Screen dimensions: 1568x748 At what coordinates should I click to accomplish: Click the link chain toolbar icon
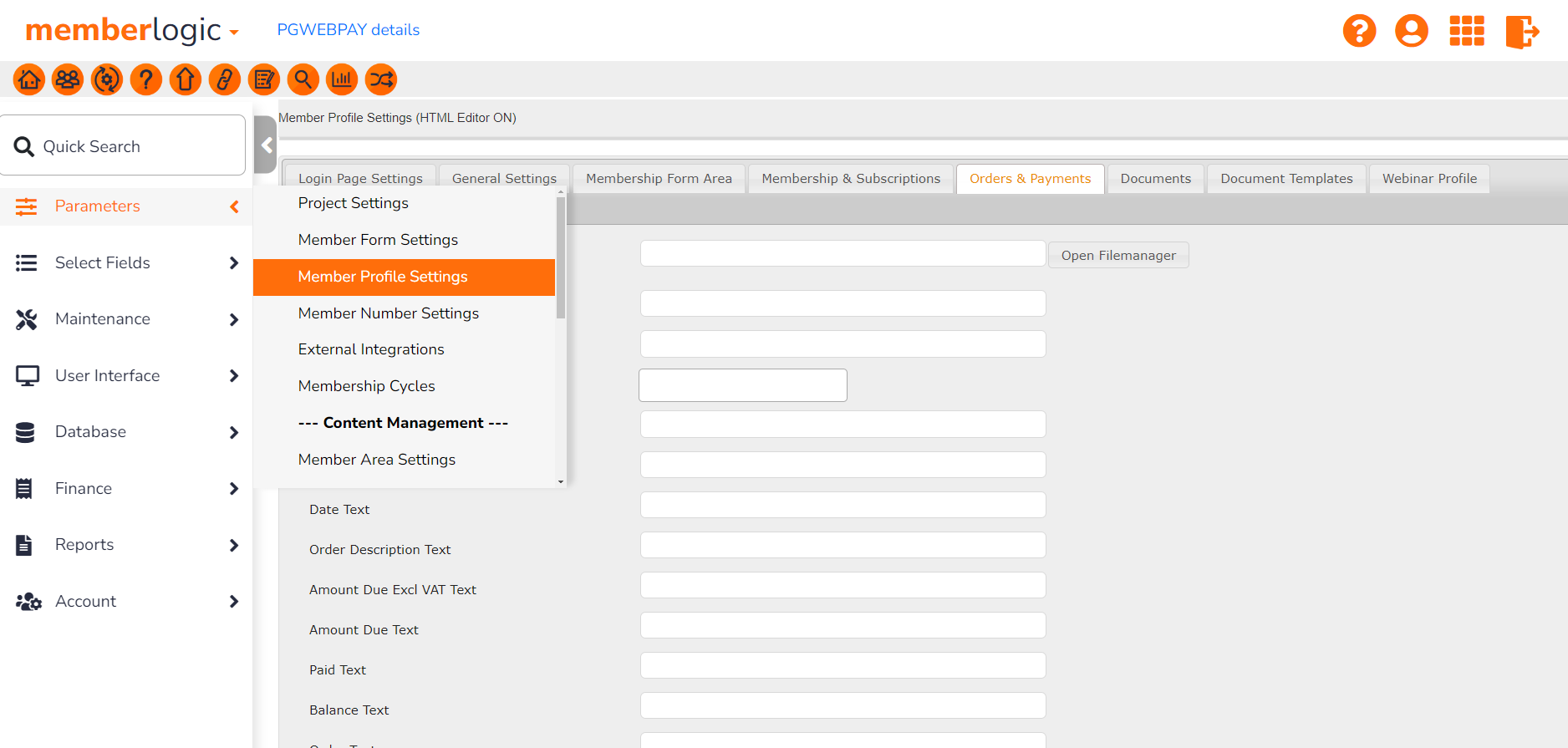(x=224, y=80)
